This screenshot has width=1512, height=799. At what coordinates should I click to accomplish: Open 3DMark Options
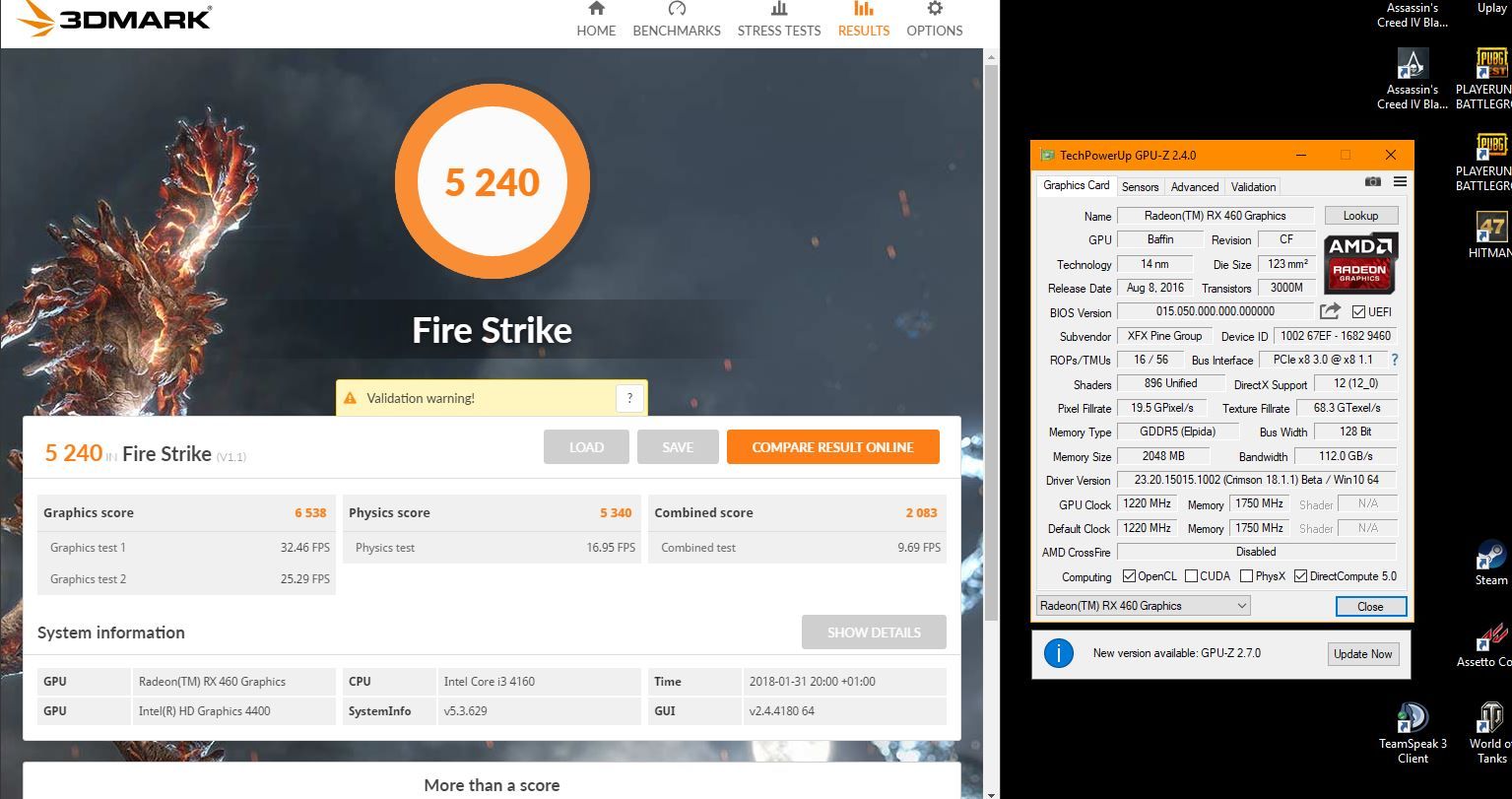[x=935, y=20]
